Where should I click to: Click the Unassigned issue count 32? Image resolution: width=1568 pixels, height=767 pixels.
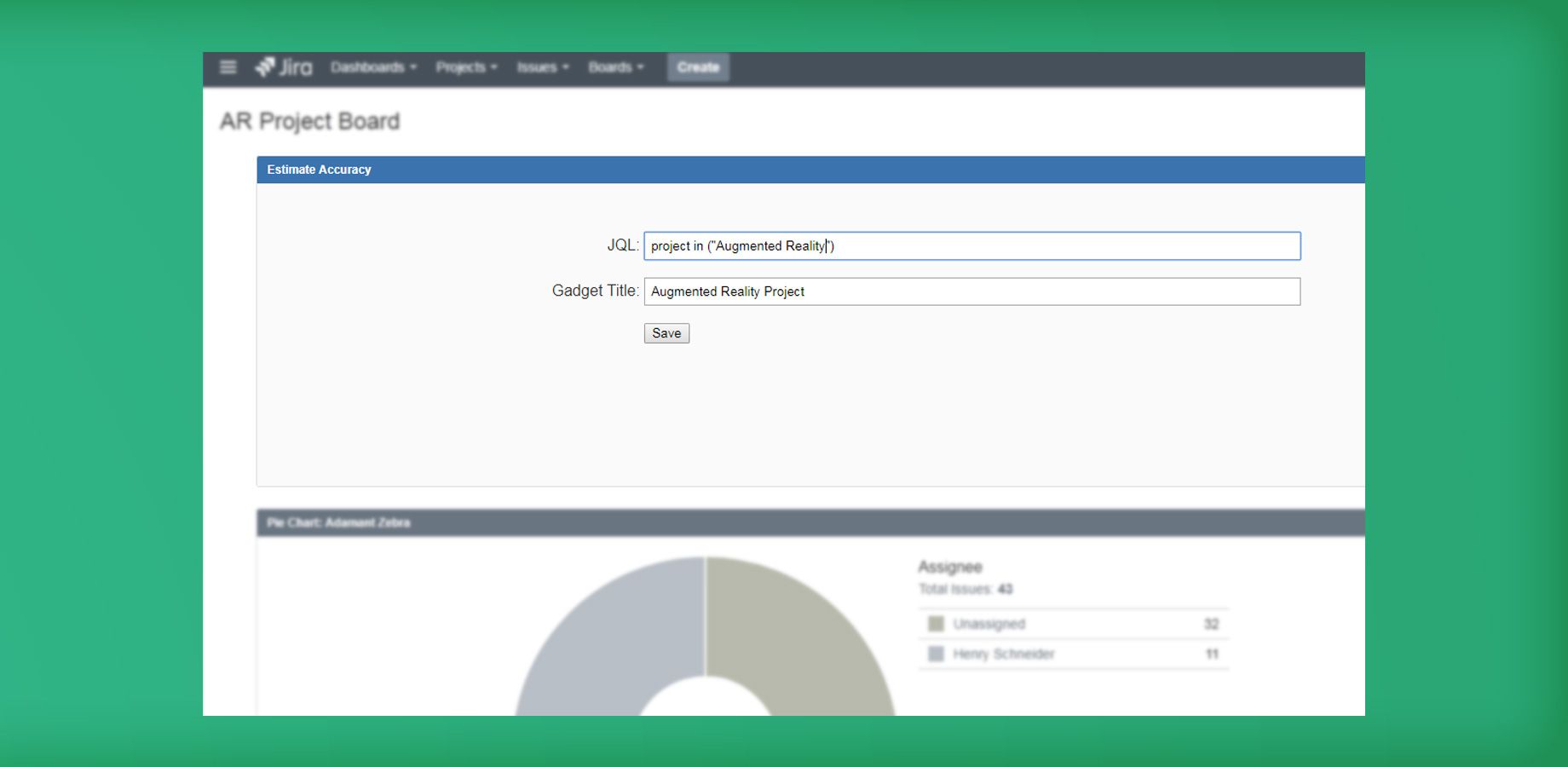pos(1211,624)
